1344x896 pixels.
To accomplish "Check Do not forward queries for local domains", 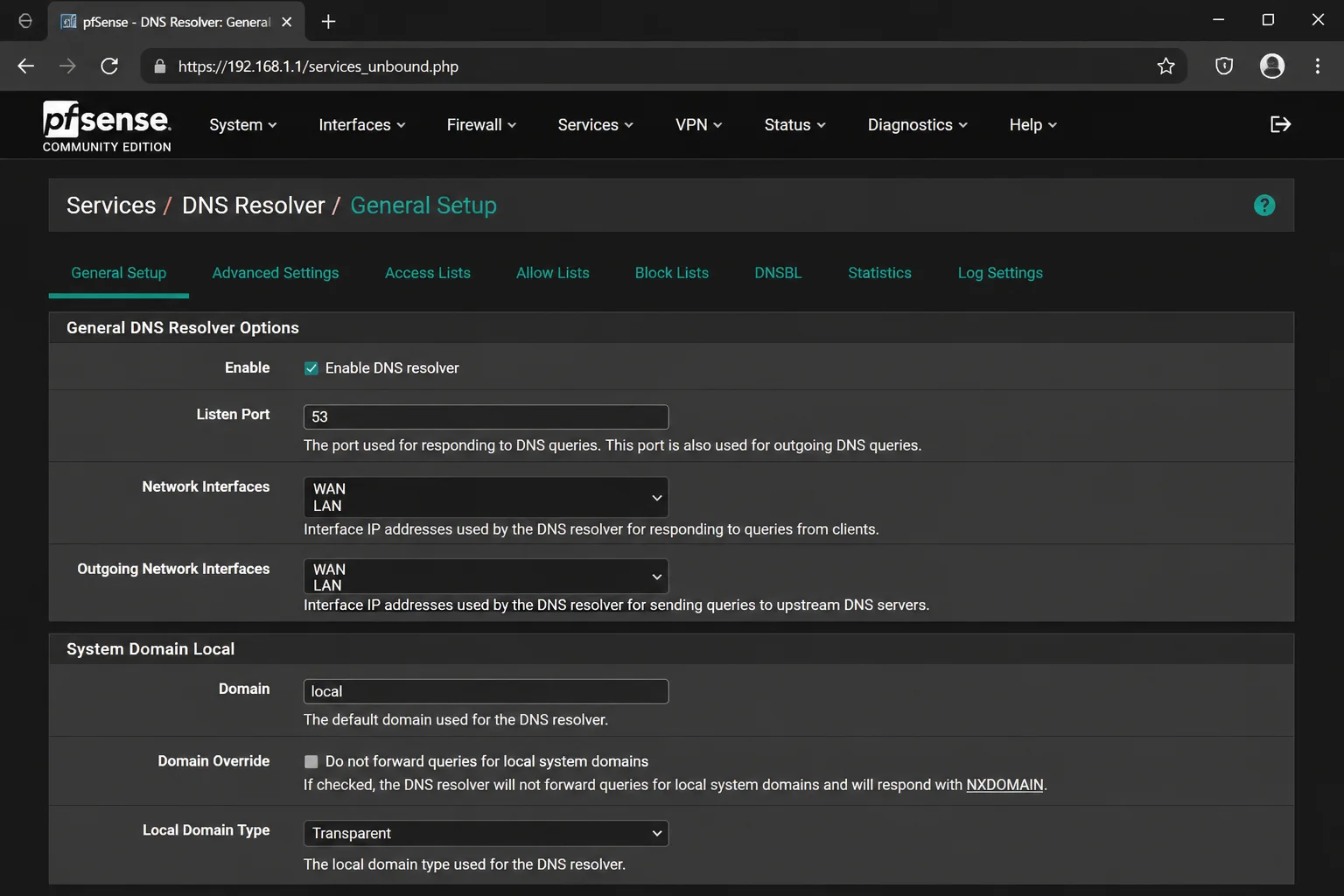I will point(311,761).
